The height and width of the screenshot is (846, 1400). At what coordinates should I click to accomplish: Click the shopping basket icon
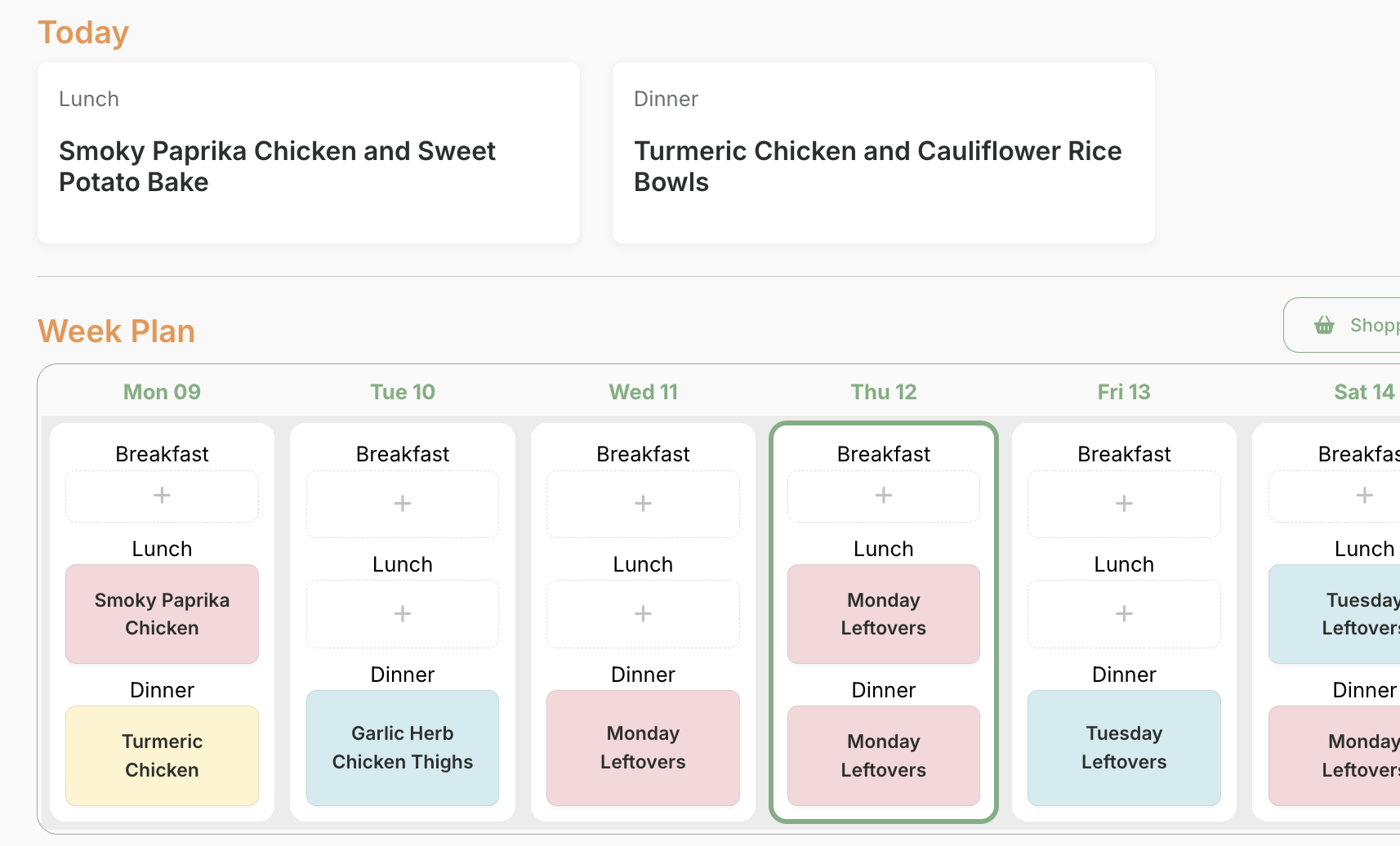coord(1324,325)
